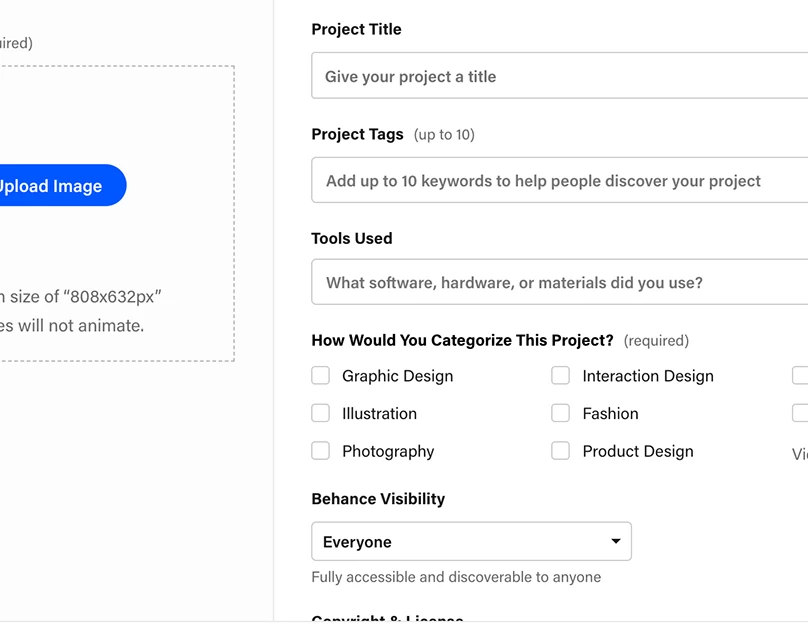The image size is (808, 632).
Task: Click the Project Tags label text
Action: click(x=358, y=134)
